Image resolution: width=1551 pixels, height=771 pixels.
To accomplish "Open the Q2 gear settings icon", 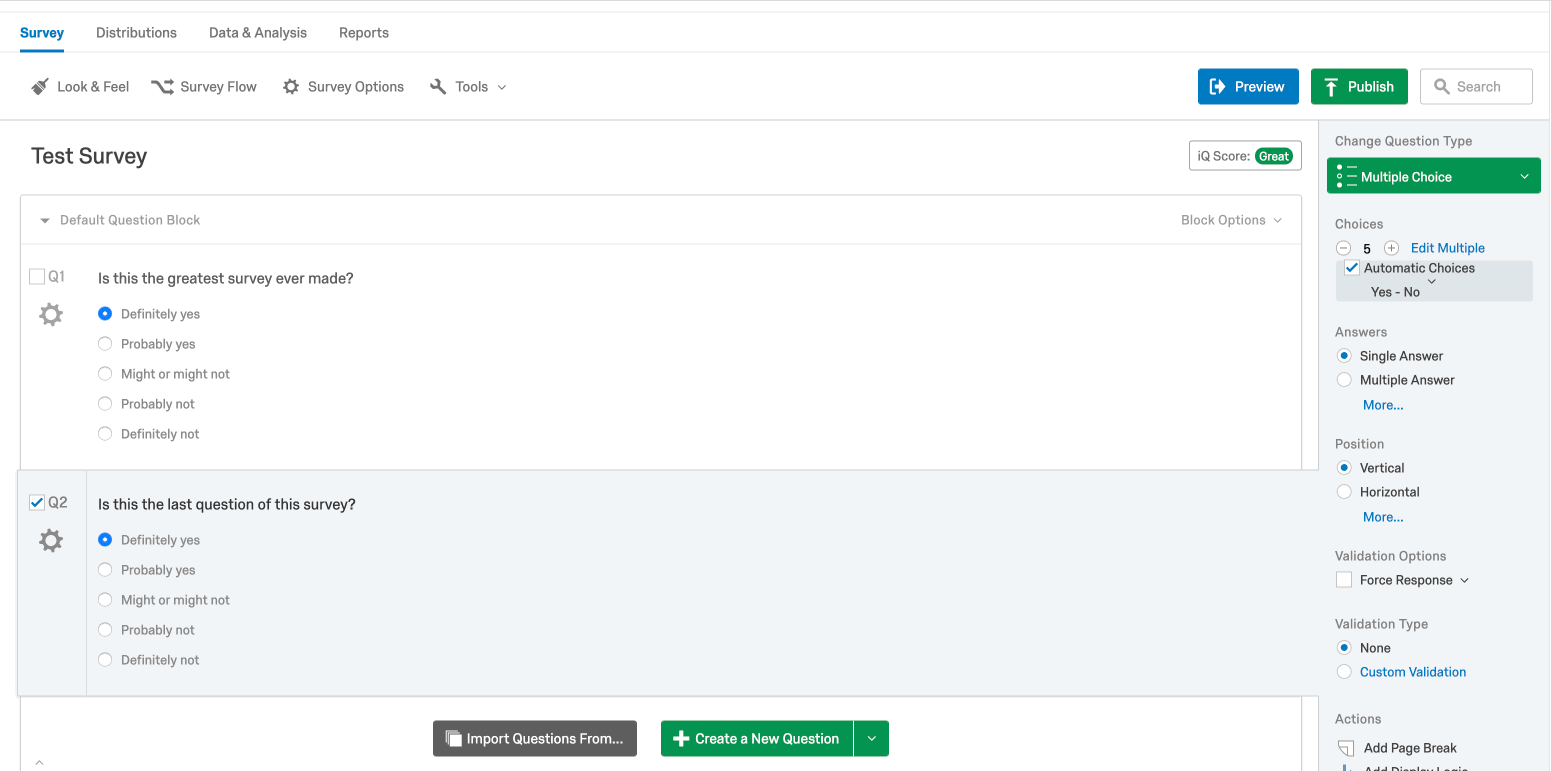I will (51, 541).
